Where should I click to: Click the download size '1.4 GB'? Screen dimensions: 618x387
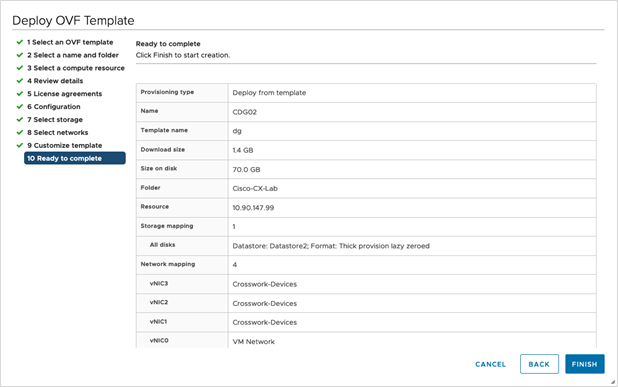click(243, 150)
